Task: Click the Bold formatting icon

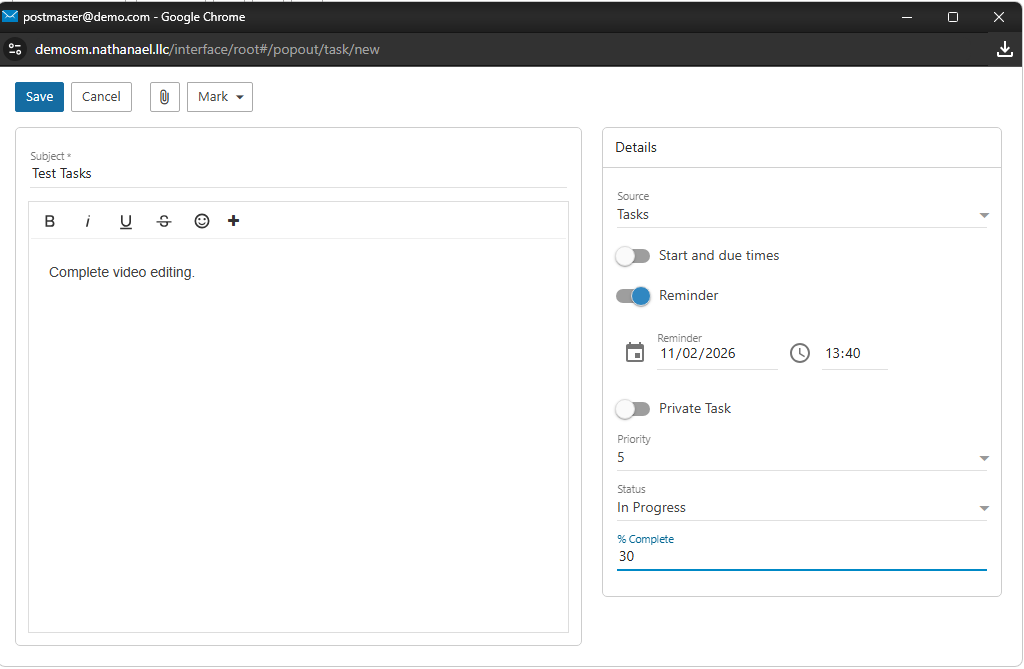Action: coord(50,221)
